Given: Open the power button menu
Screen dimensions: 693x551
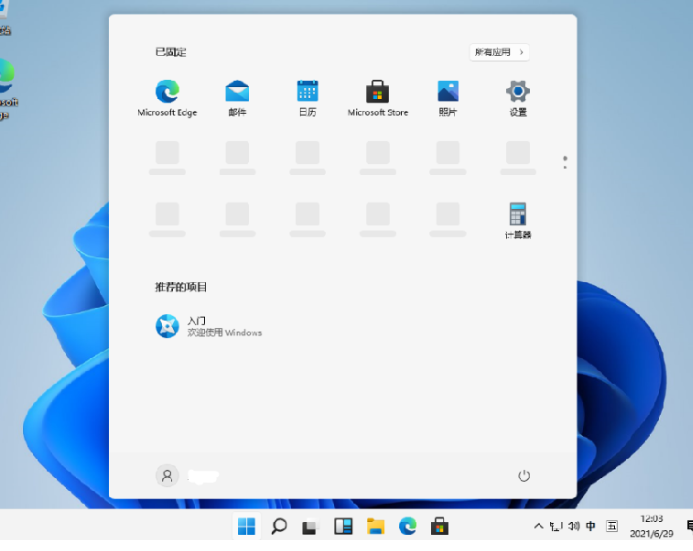Looking at the screenshot, I should click(524, 475).
